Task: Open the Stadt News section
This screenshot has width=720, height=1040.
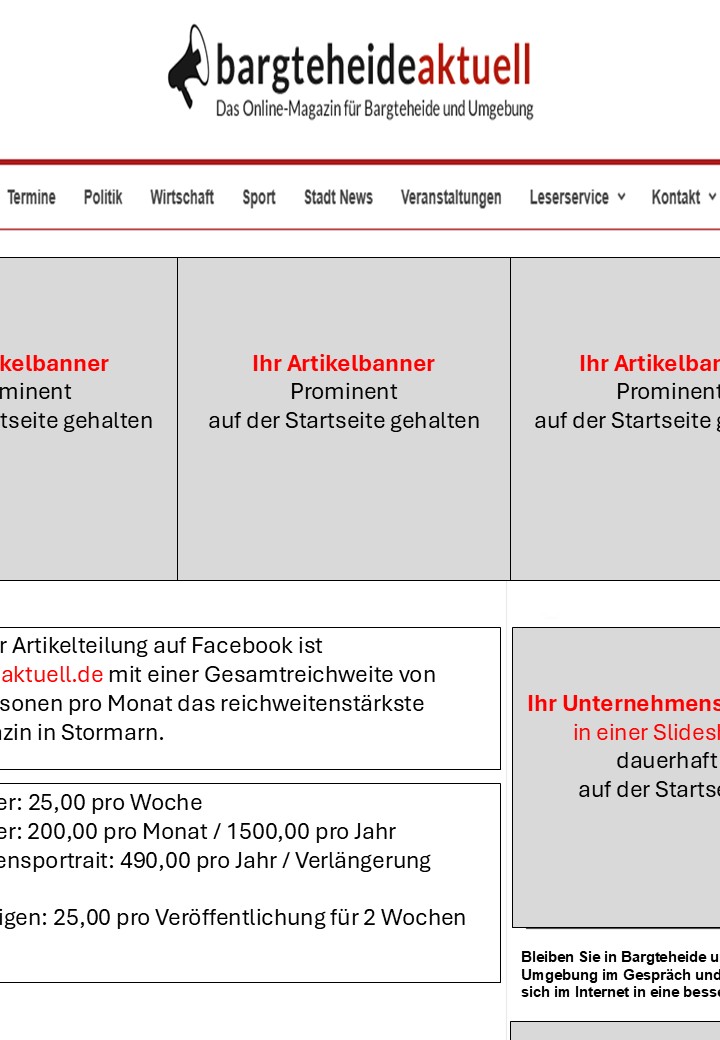Action: (x=338, y=197)
